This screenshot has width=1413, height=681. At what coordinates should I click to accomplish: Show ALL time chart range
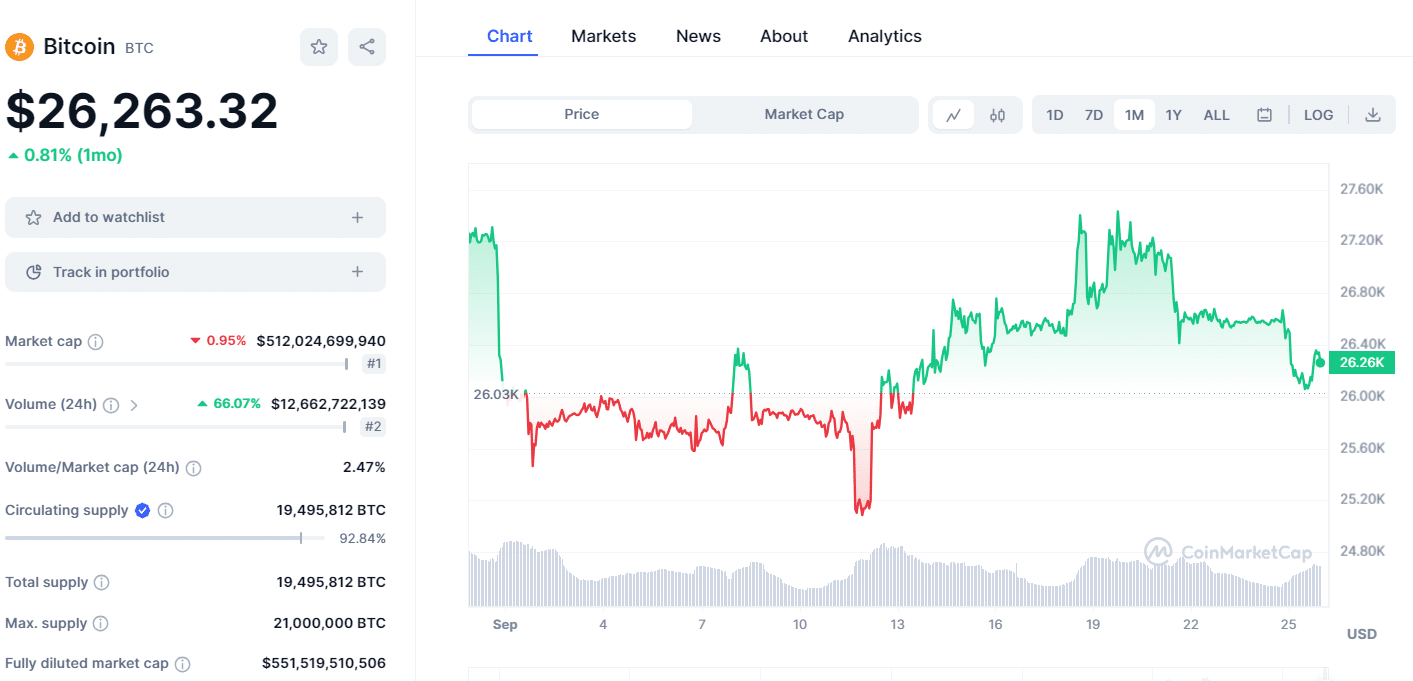(1217, 115)
